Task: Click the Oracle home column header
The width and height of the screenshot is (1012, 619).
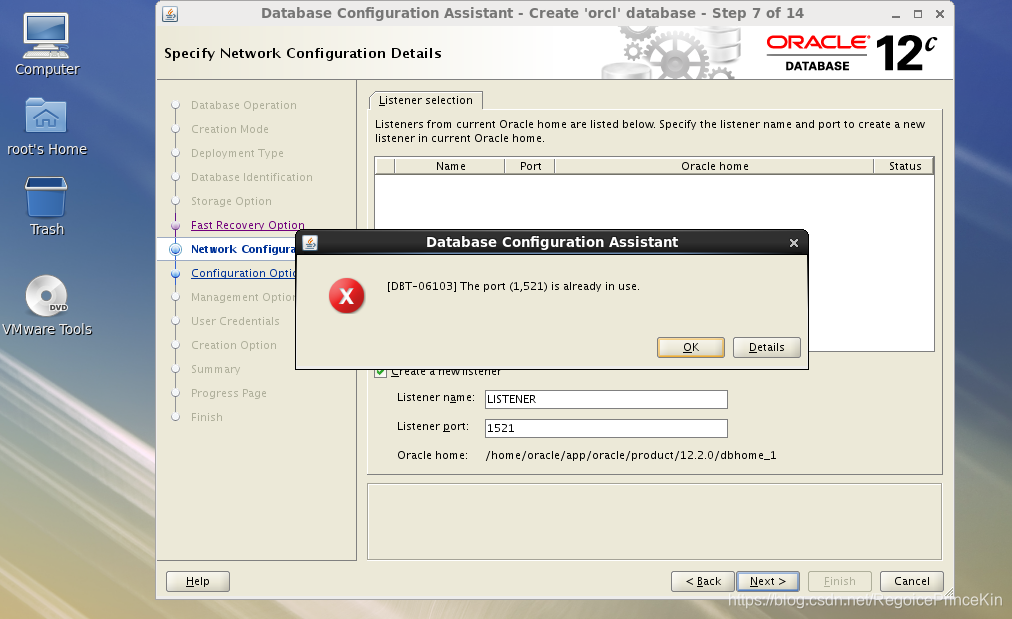Action: pyautogui.click(x=714, y=166)
